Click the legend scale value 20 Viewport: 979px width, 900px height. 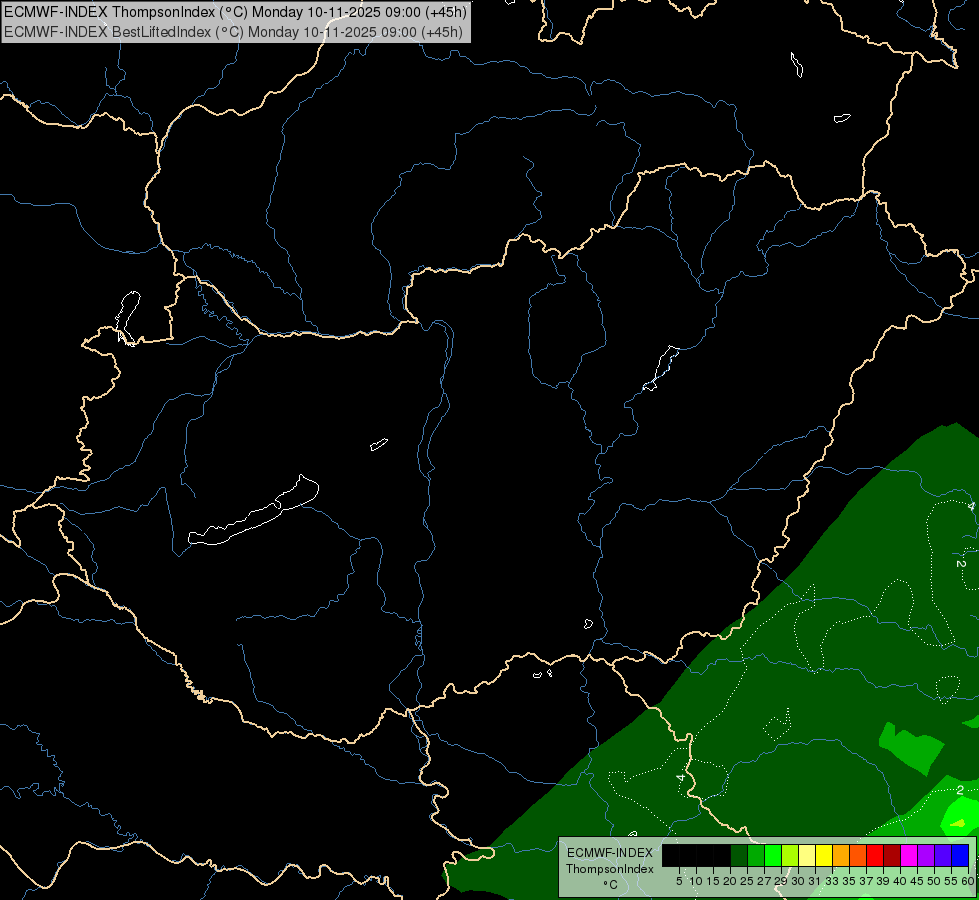730,881
